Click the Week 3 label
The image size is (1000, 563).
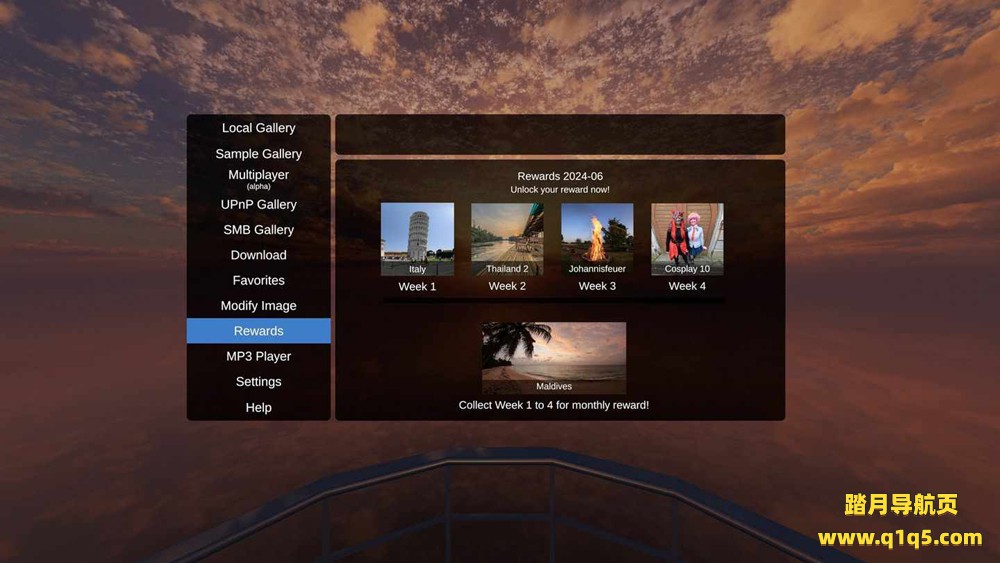point(597,286)
